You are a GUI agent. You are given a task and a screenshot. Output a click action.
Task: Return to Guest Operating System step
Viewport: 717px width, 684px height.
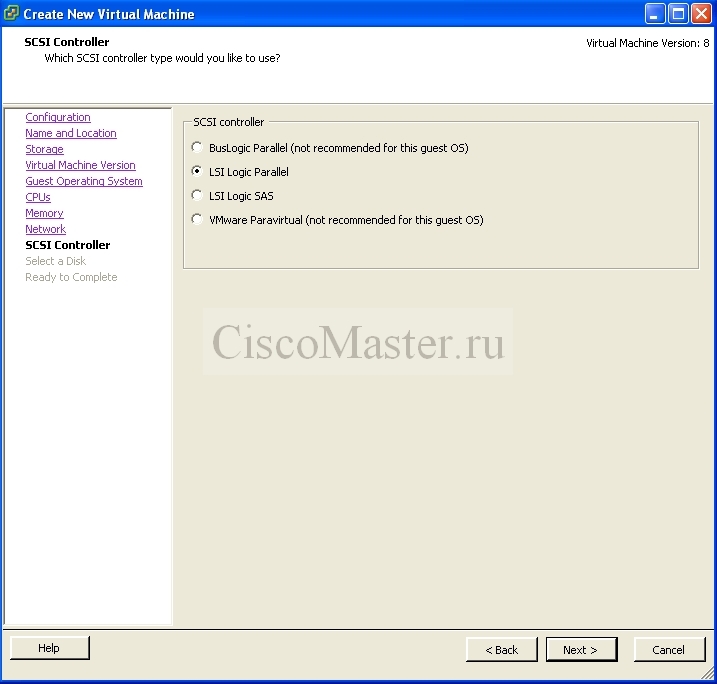pos(84,181)
